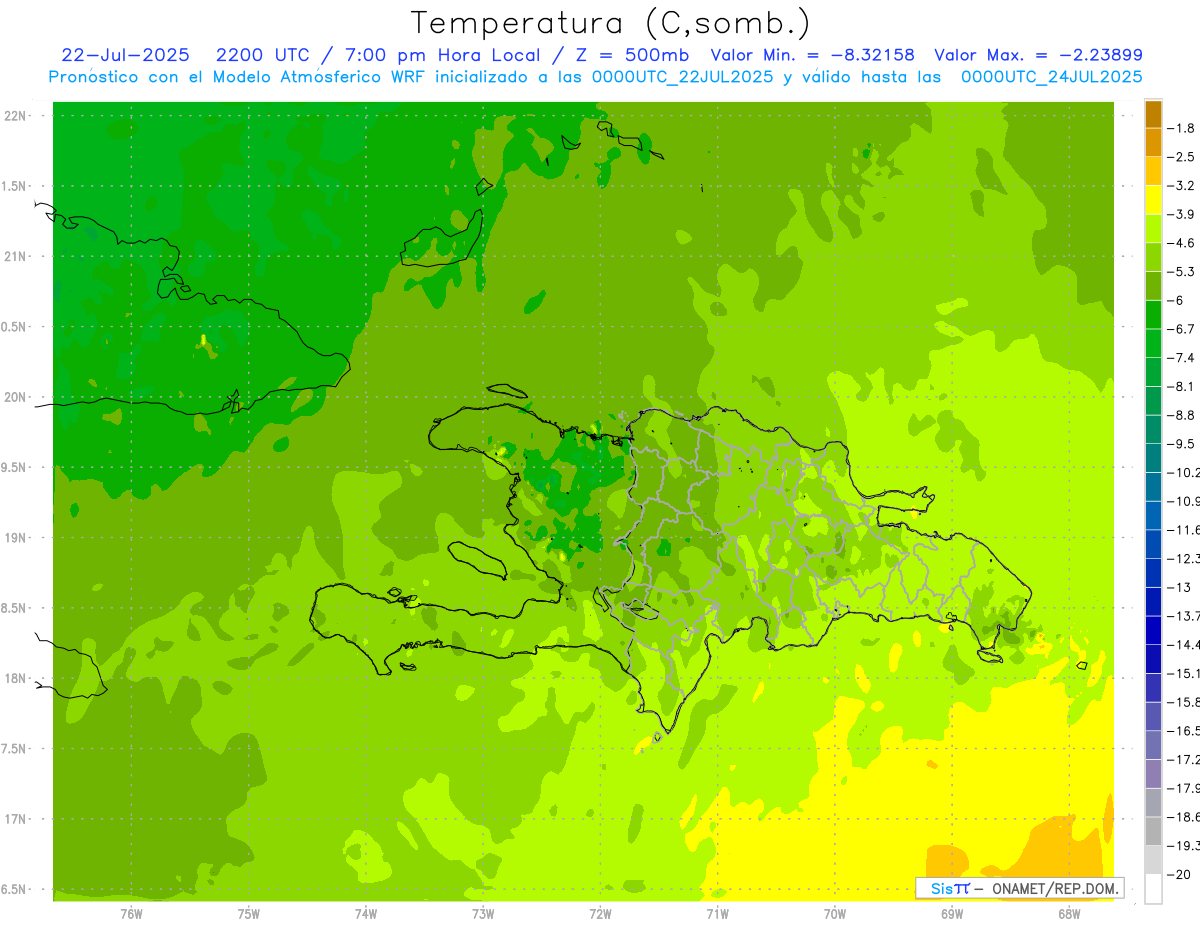Click the -5.3 colorbar value

[1182, 271]
